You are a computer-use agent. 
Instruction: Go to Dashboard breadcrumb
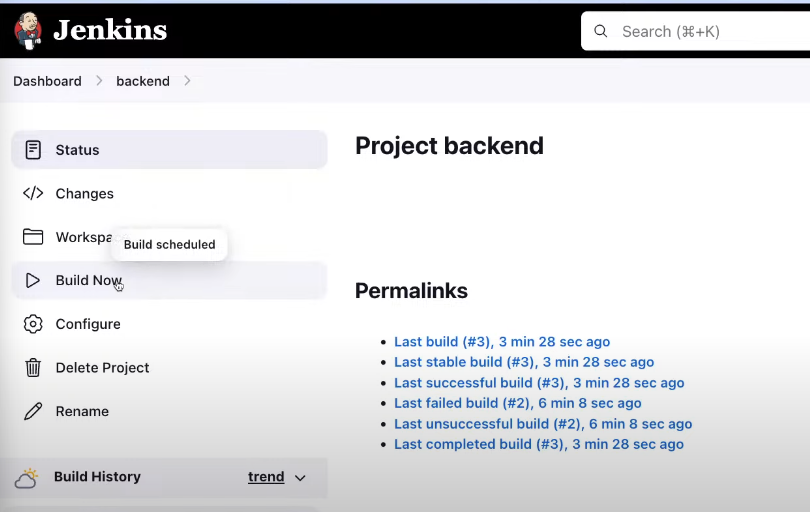48,81
